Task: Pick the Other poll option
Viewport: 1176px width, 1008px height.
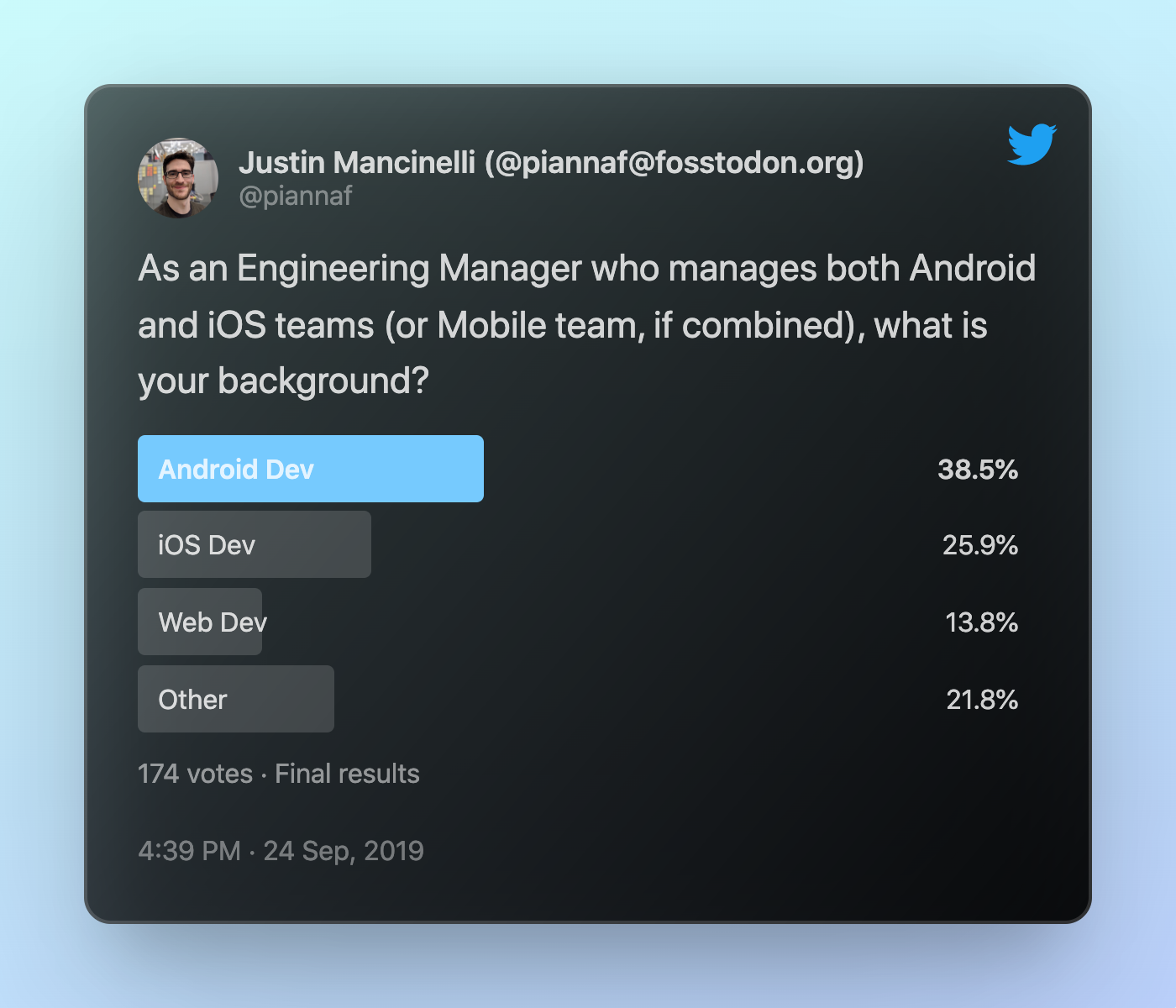Action: tap(236, 699)
